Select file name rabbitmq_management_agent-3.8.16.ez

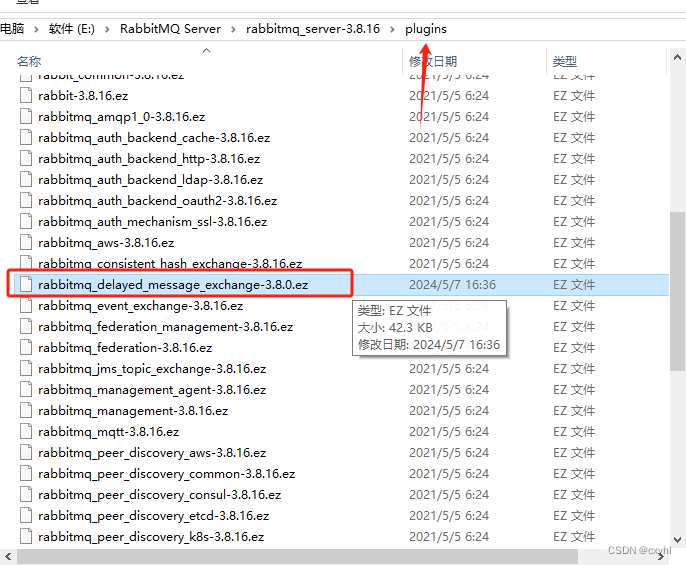pyautogui.click(x=152, y=390)
